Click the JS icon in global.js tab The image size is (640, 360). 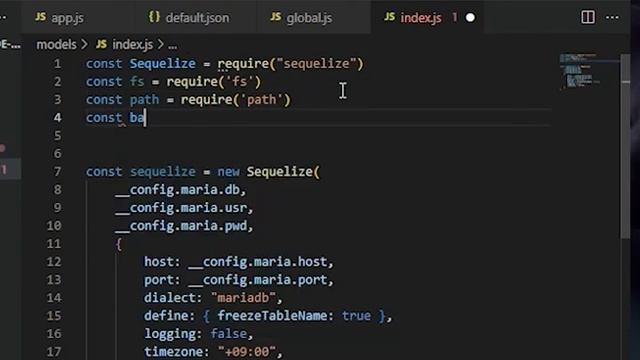coord(276,17)
